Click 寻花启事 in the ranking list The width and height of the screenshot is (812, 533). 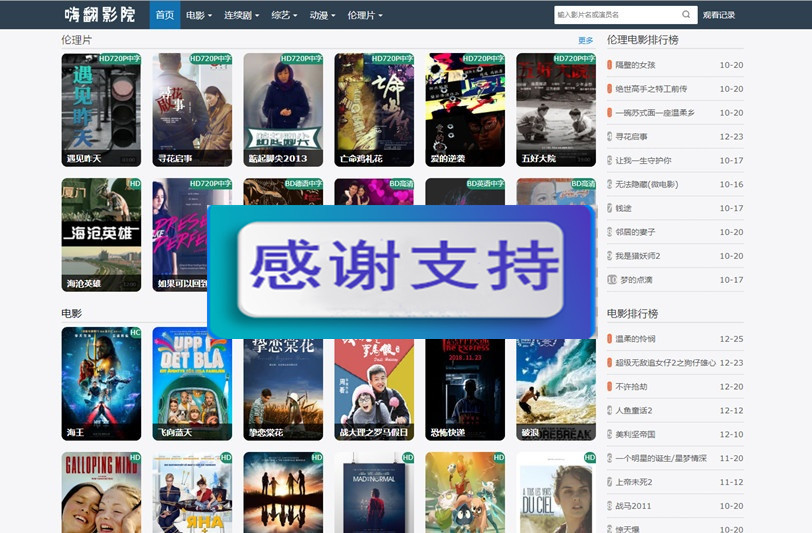click(631, 137)
